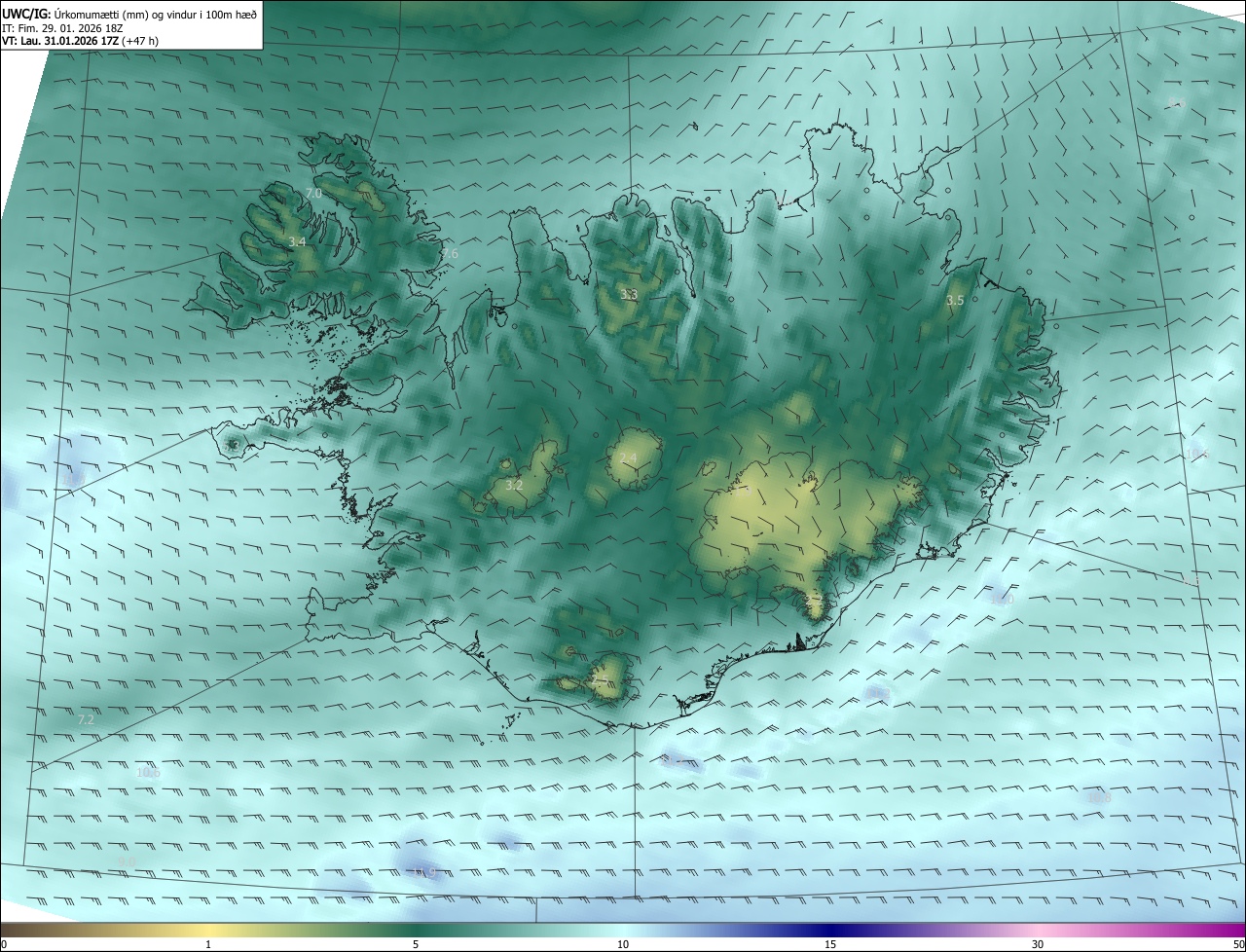Select the '3.2' value on Langjökull glacier
Image resolution: width=1246 pixels, height=952 pixels.
(514, 485)
